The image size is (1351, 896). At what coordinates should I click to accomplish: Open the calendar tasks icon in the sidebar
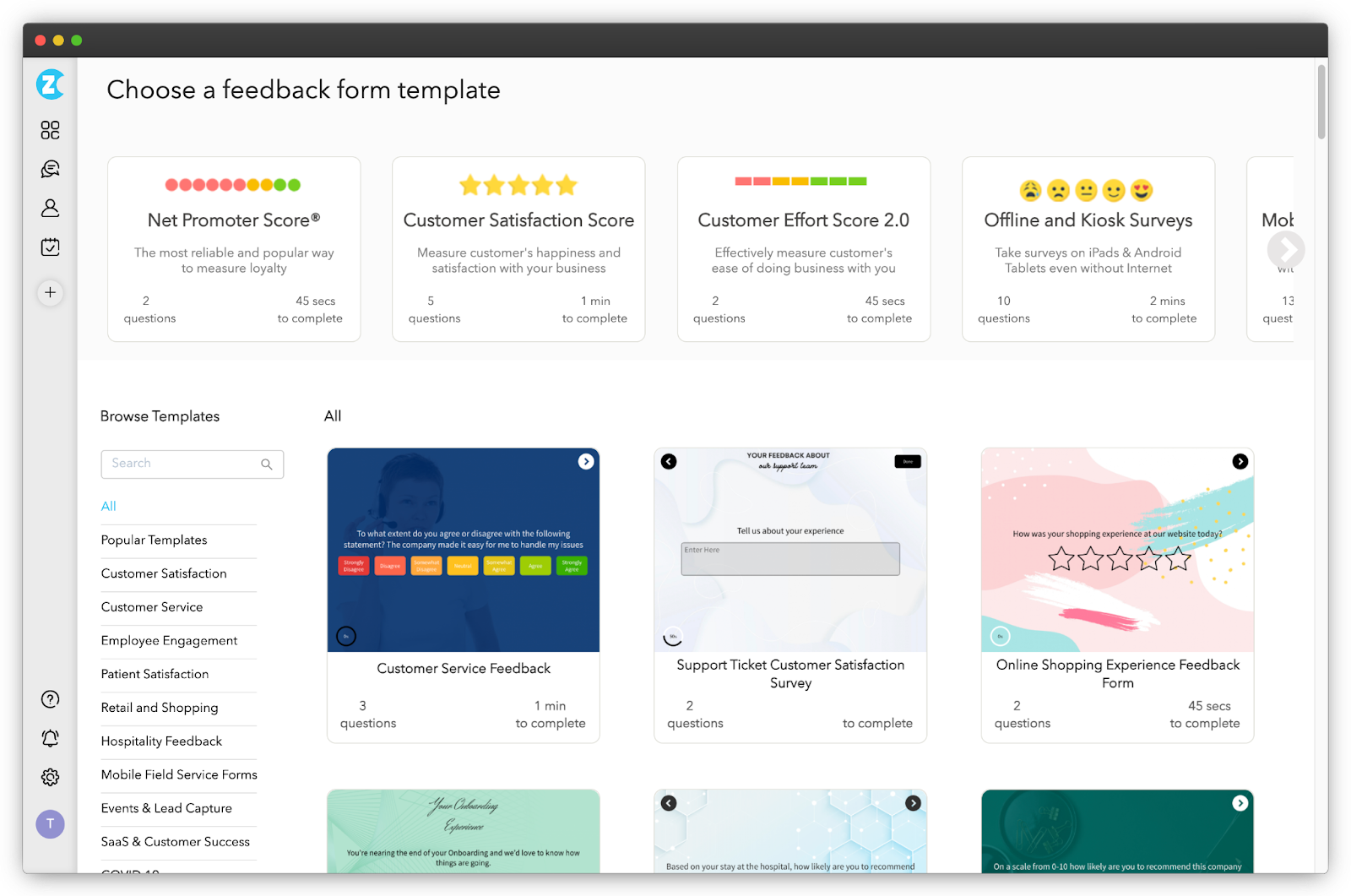pyautogui.click(x=51, y=247)
